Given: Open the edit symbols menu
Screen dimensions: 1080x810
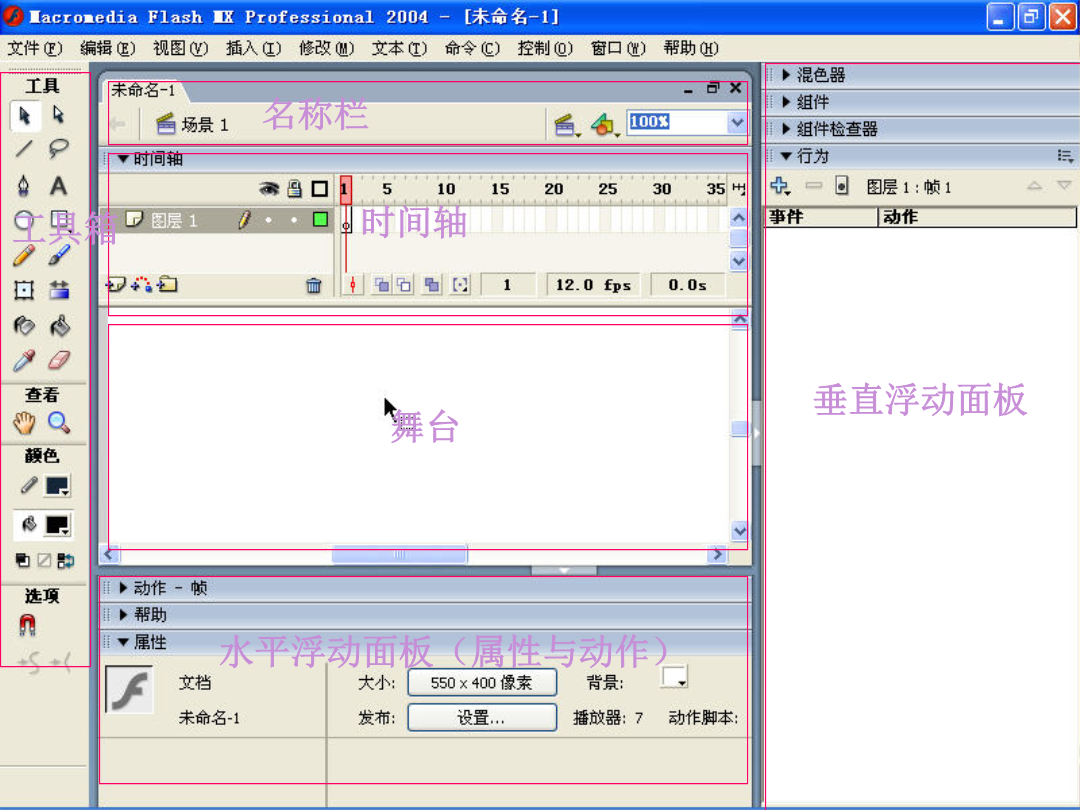Looking at the screenshot, I should tap(604, 125).
